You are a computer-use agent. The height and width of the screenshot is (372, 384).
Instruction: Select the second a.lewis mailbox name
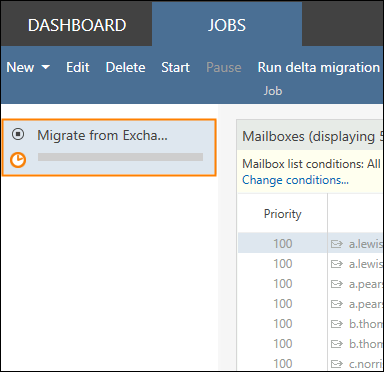coord(366,264)
